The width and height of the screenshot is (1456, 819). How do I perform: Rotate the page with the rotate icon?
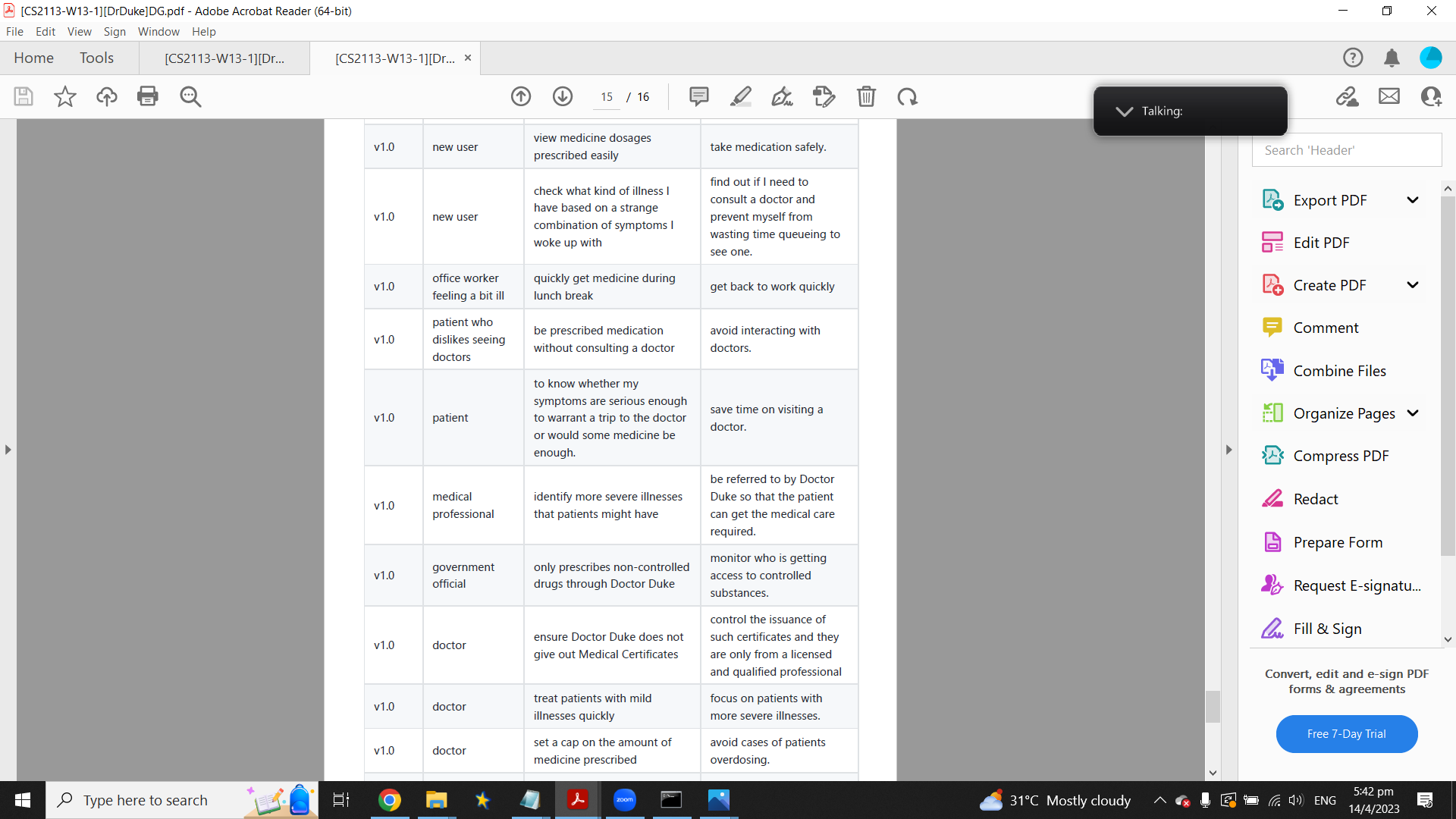point(908,96)
